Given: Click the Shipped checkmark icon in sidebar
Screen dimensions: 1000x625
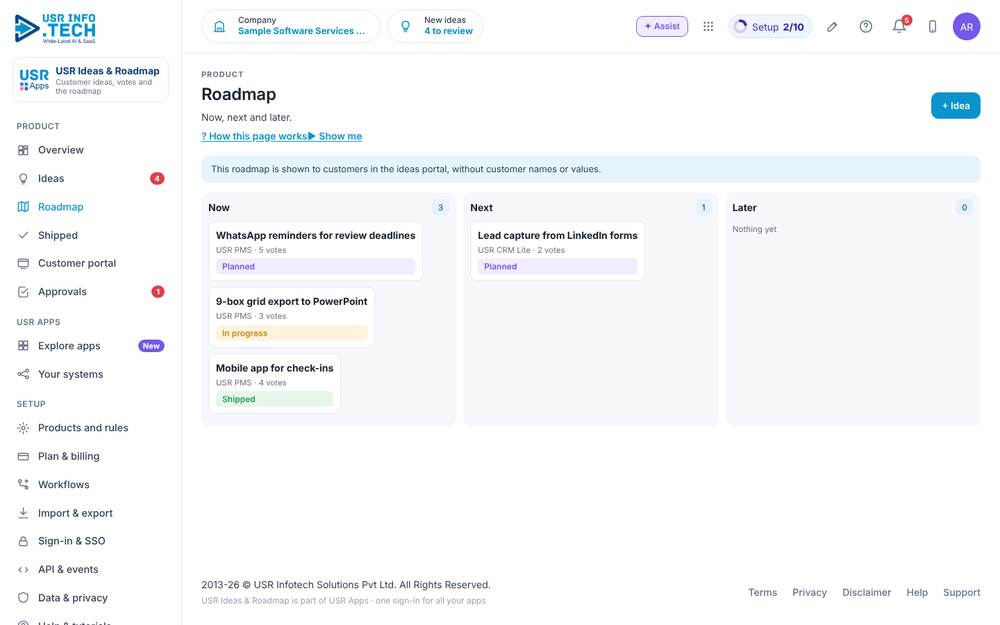Looking at the screenshot, I should (x=23, y=235).
